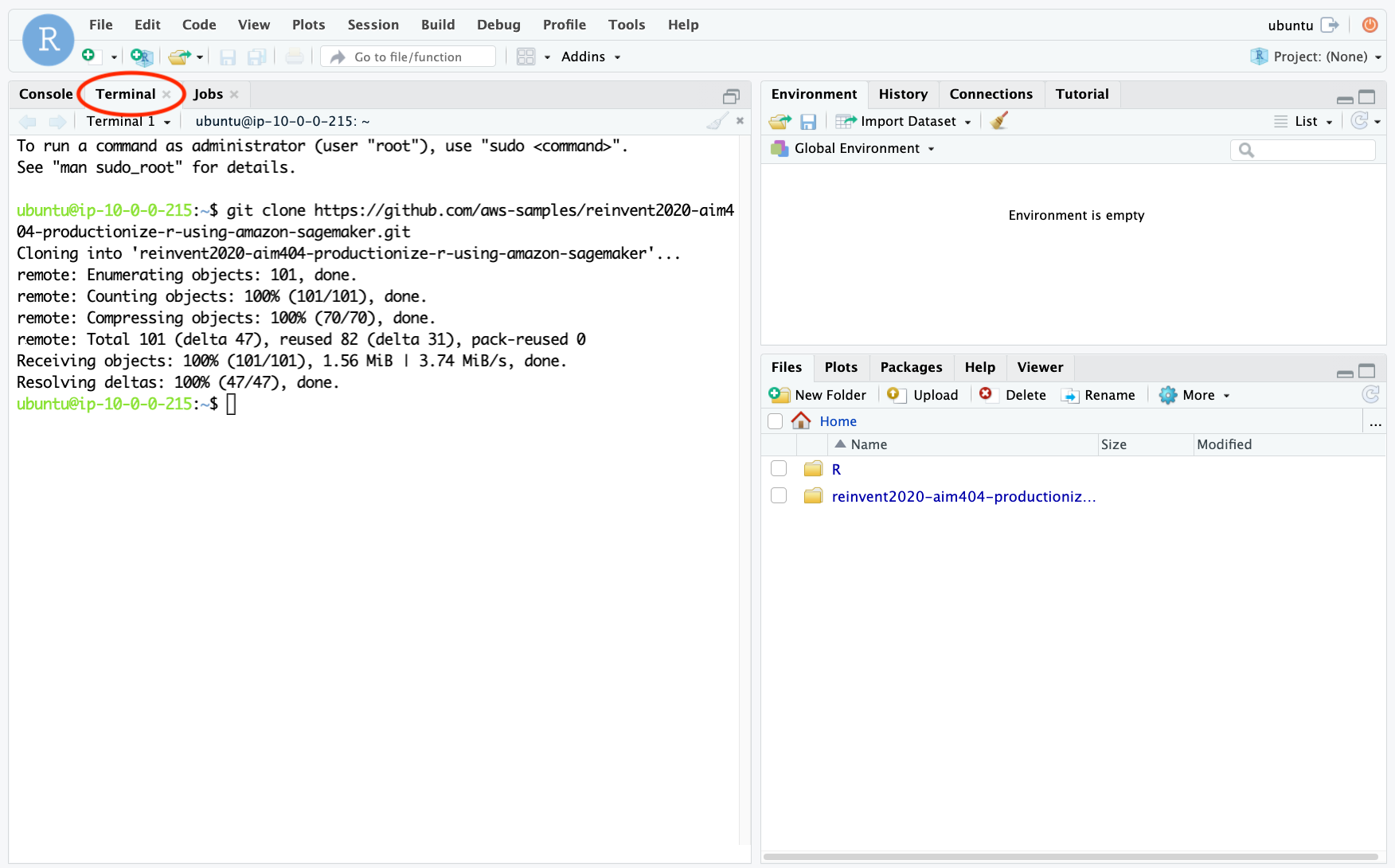
Task: Click the Home path link
Action: [838, 421]
